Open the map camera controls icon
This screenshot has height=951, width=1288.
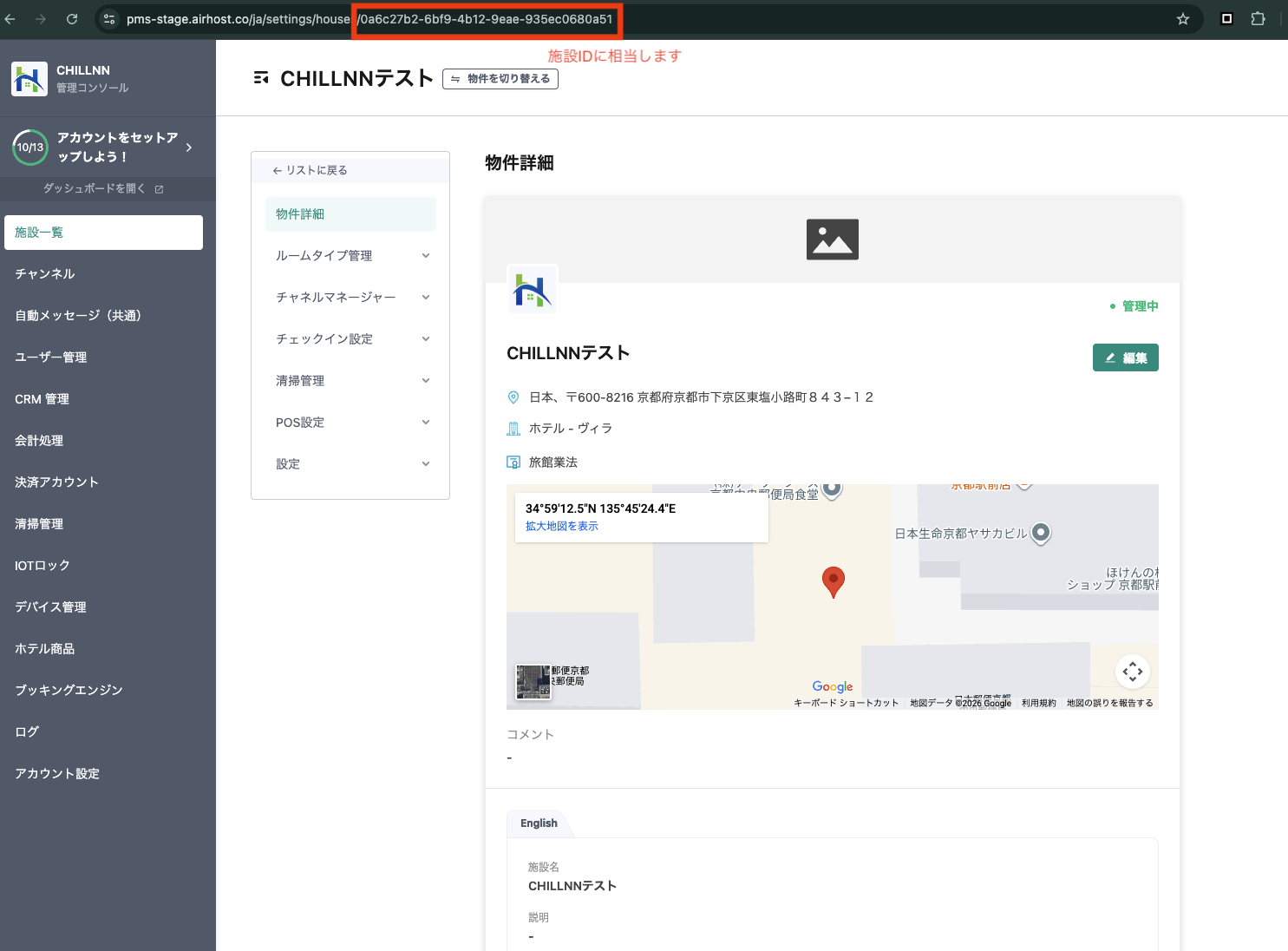pos(1133,672)
